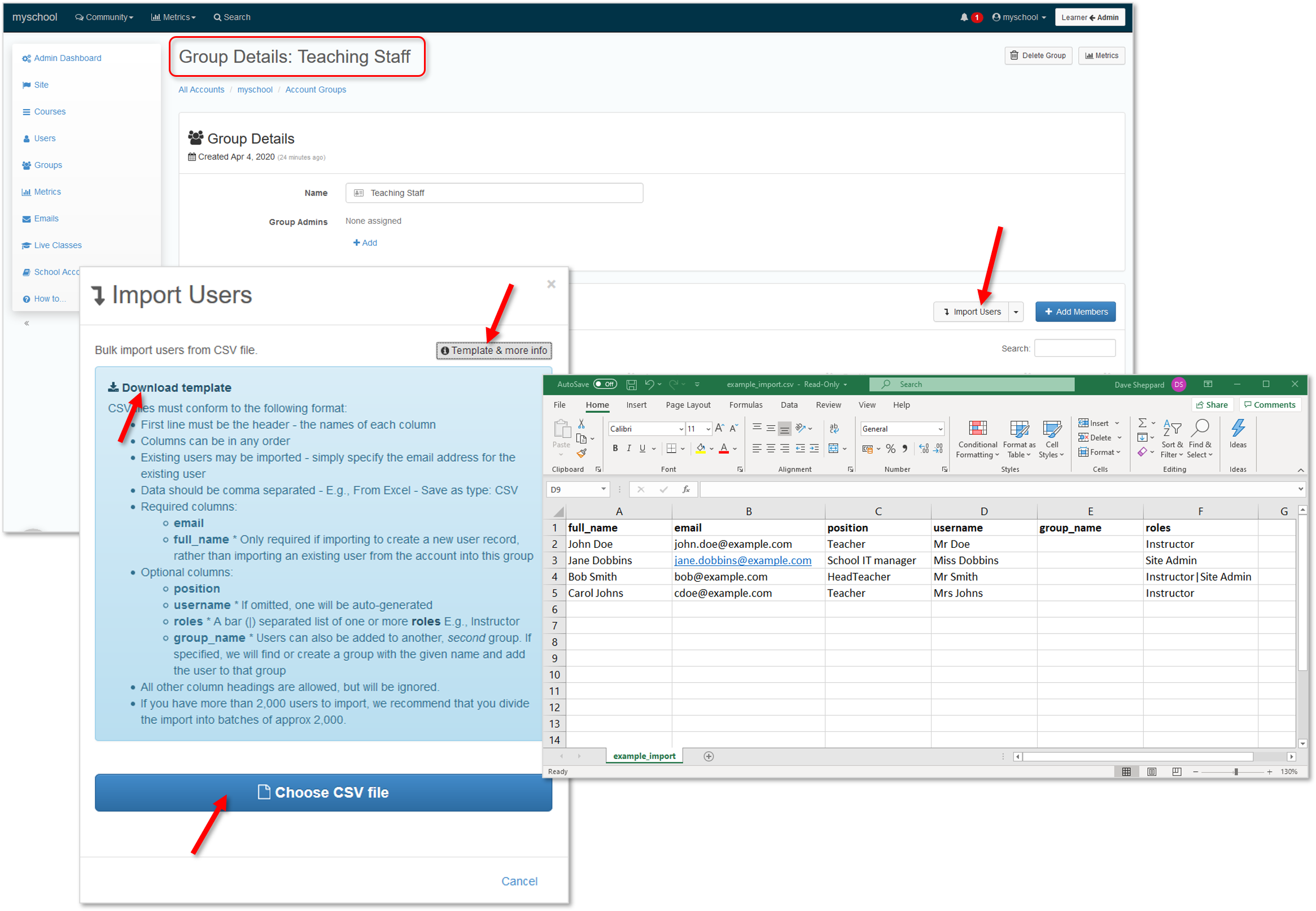
Task: Click the Excel Save icon
Action: point(632,385)
